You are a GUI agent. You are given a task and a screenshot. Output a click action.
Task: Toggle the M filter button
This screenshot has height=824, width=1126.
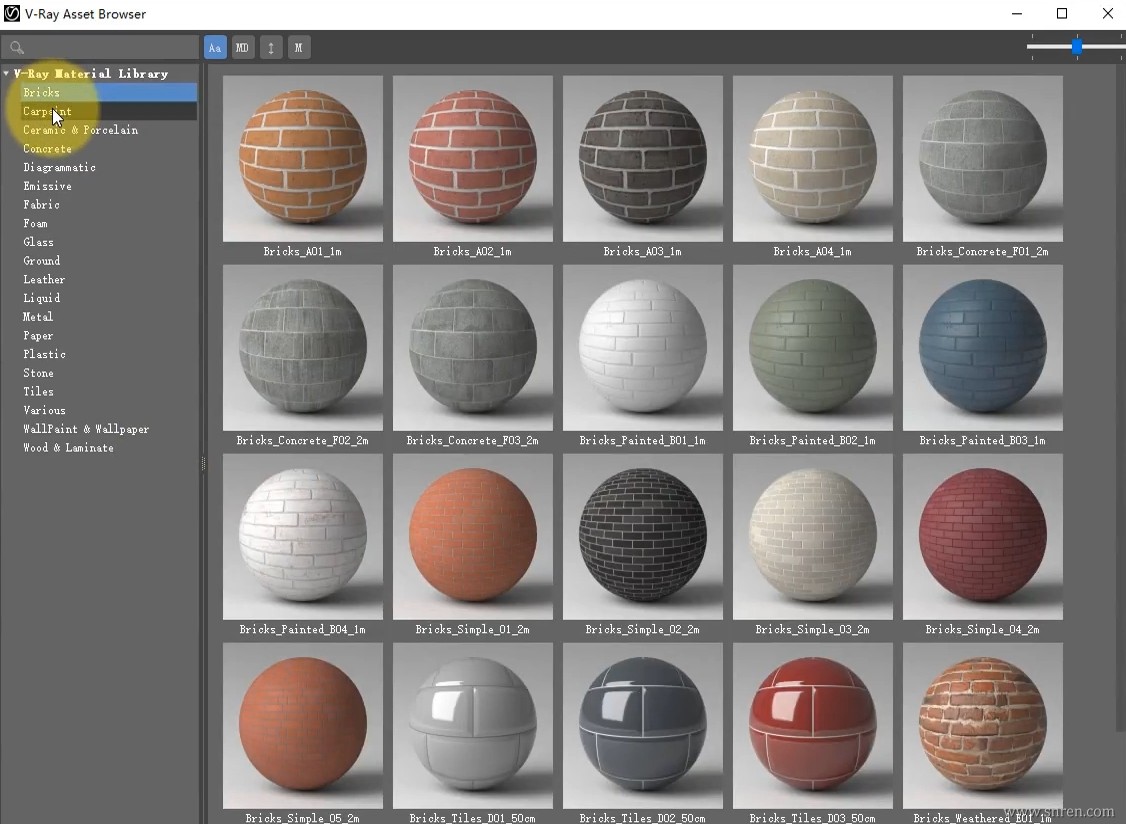point(299,47)
